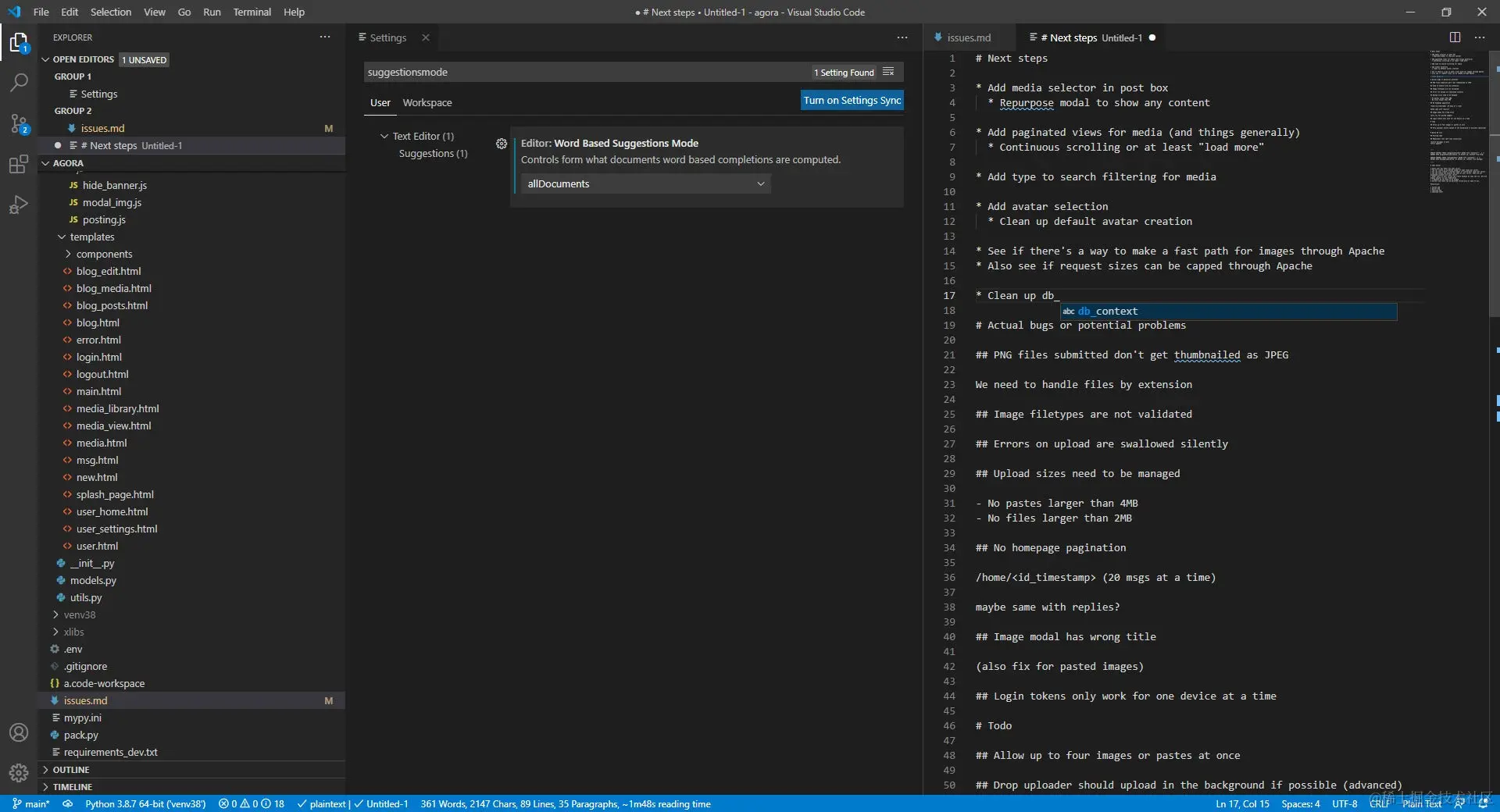Image resolution: width=1500 pixels, height=812 pixels.
Task: Open the Selection menu
Action: 111,12
